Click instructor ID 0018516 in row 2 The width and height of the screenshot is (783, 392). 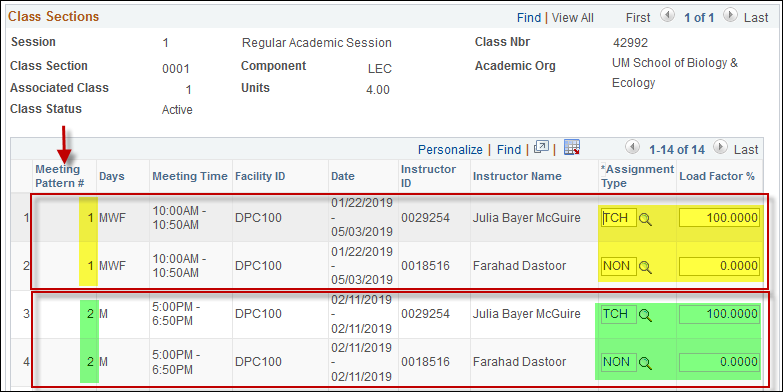[x=425, y=266]
